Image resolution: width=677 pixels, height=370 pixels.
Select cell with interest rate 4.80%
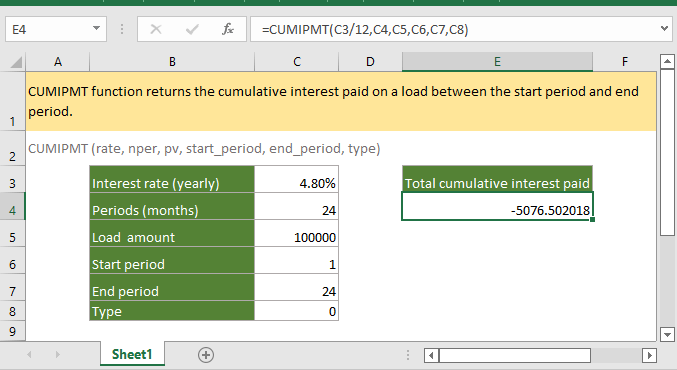[296, 183]
